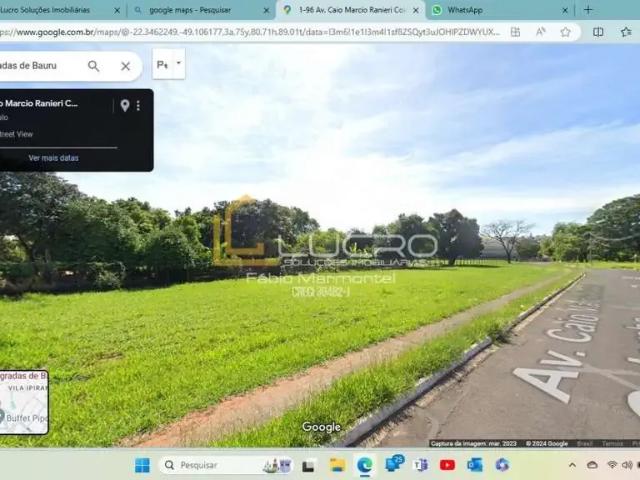Switch to the google maps - Pesquisar tab
The height and width of the screenshot is (480, 640).
[195, 10]
